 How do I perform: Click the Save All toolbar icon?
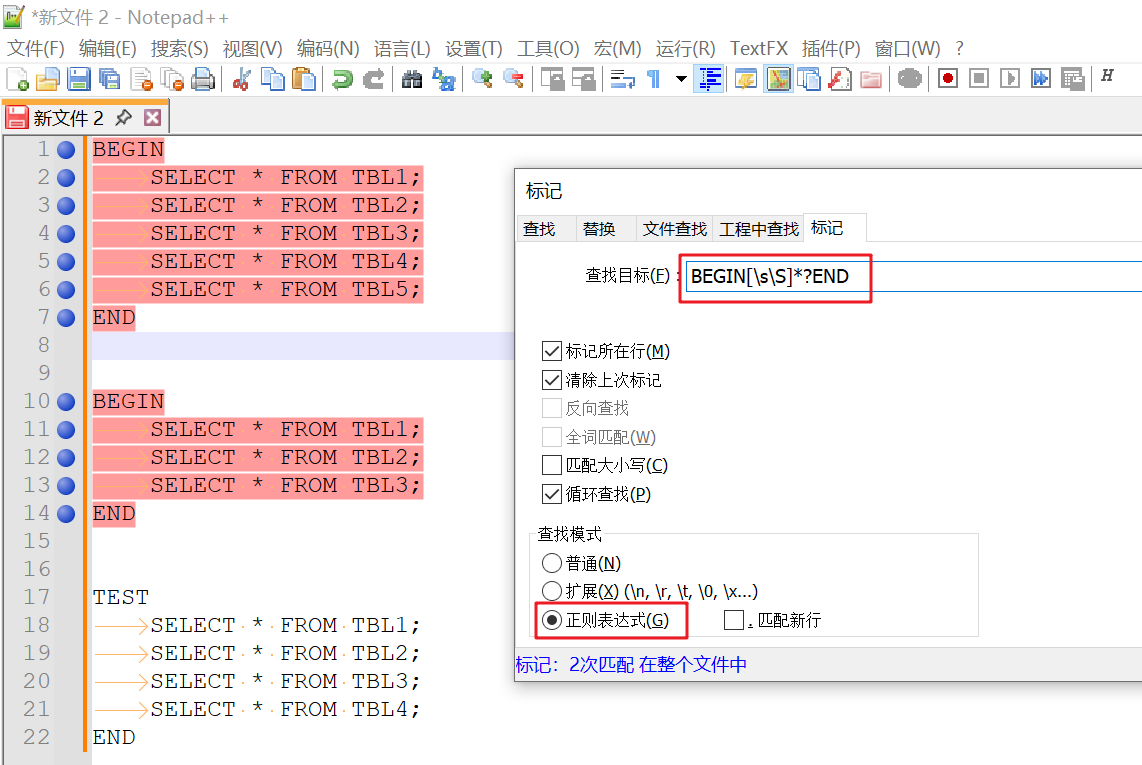110,79
